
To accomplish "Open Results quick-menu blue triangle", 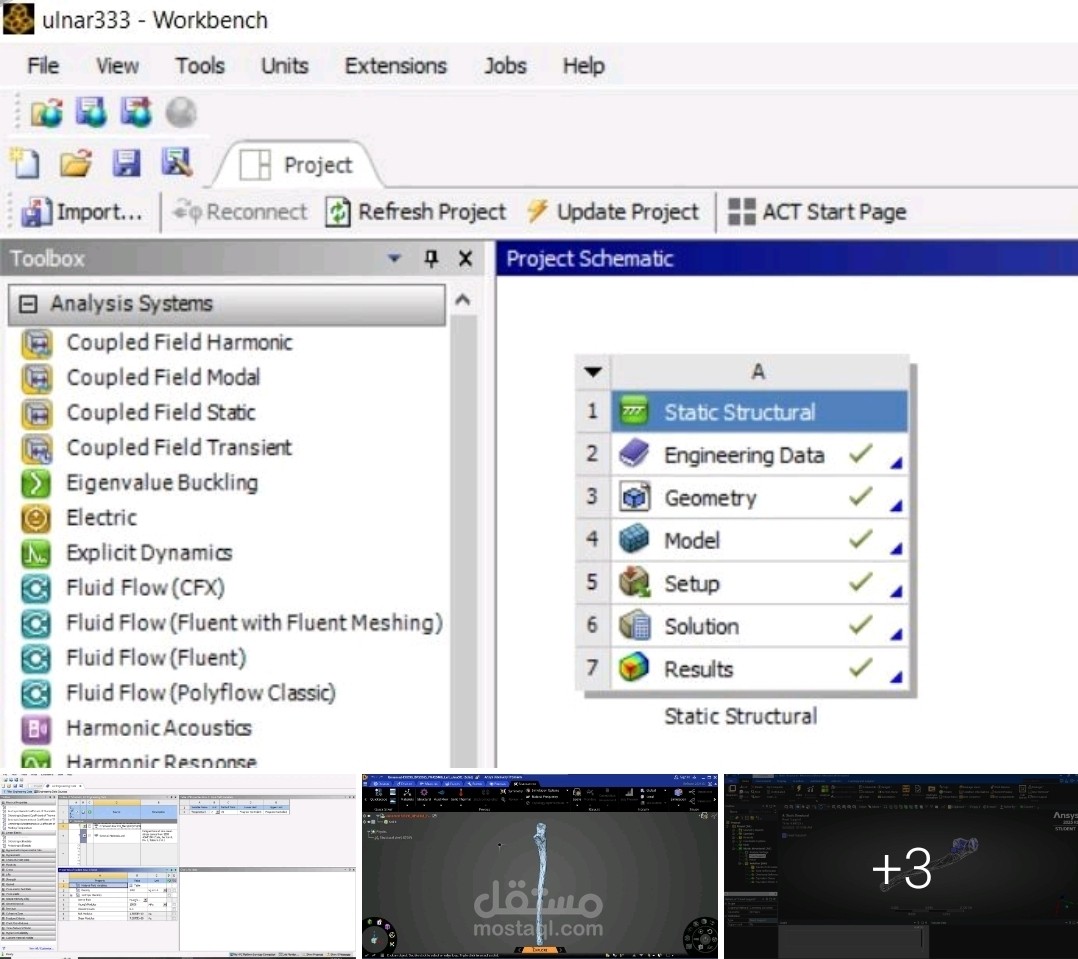I will pos(896,677).
